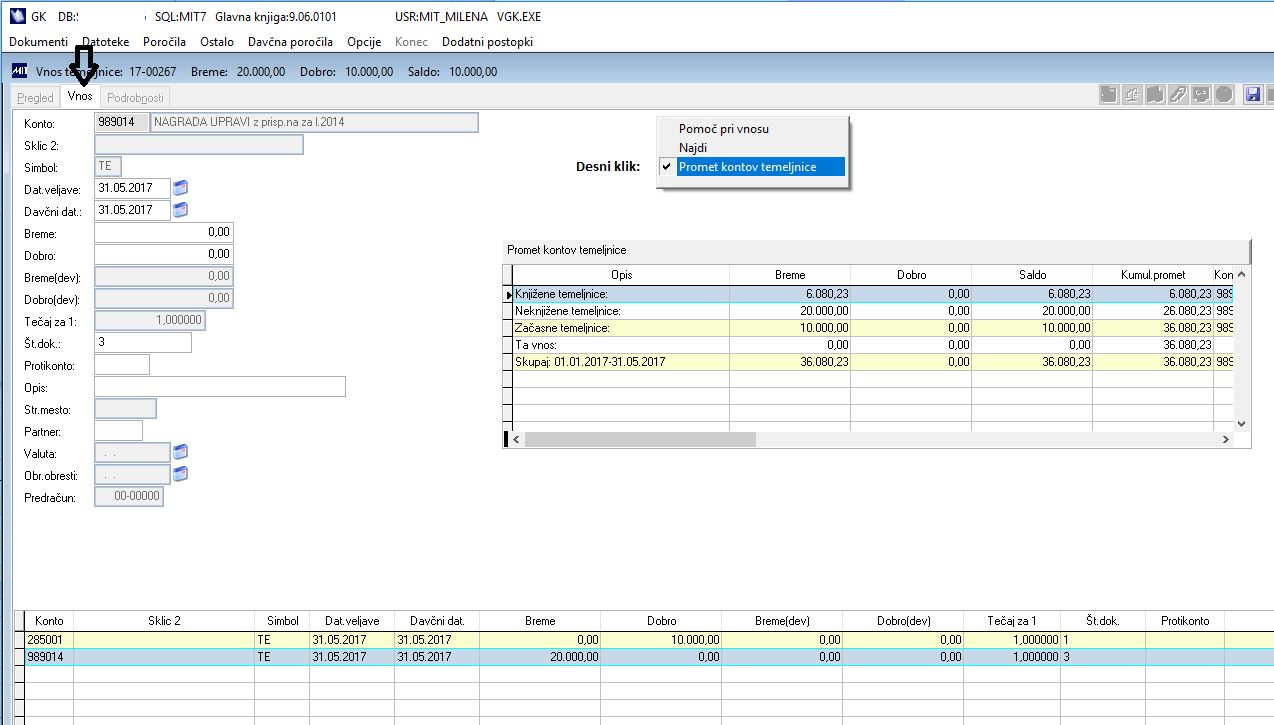Viewport: 1274px width, 725px height.
Task: Open the Dodatni postopki menu
Action: tap(487, 42)
